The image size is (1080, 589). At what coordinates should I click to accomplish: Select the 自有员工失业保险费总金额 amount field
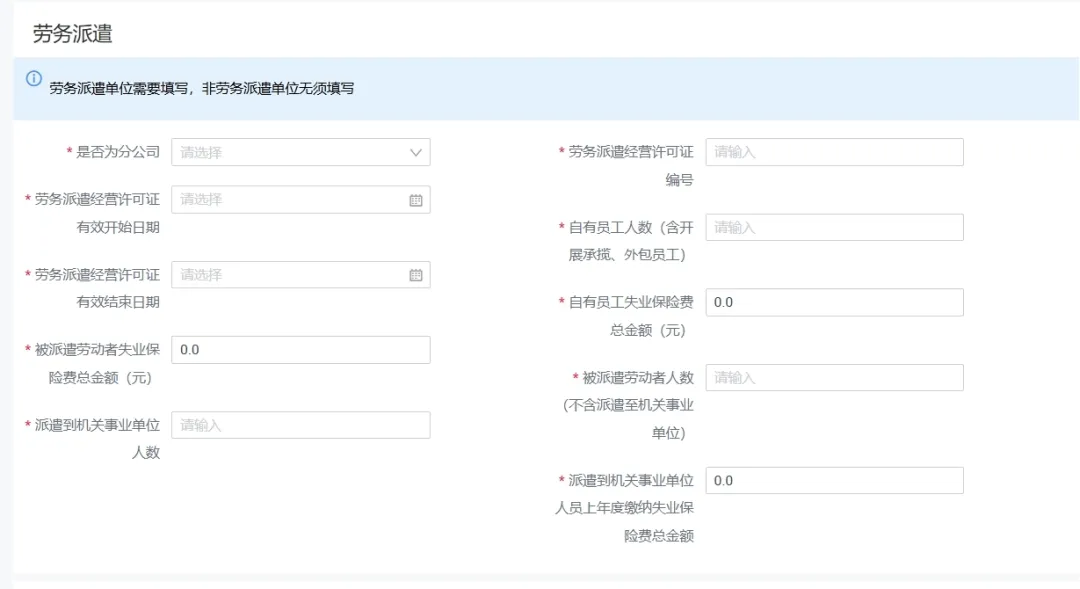click(834, 302)
